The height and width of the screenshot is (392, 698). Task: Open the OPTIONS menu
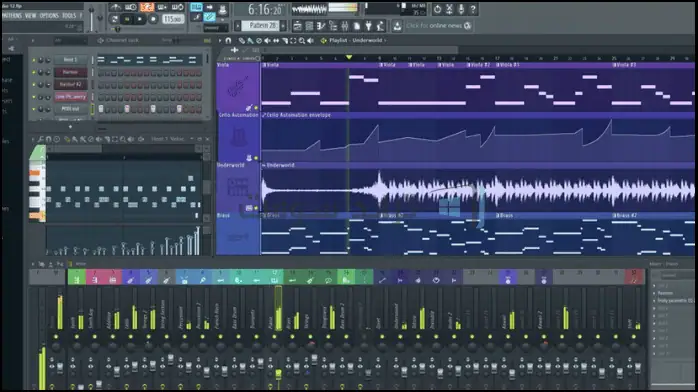click(x=49, y=16)
